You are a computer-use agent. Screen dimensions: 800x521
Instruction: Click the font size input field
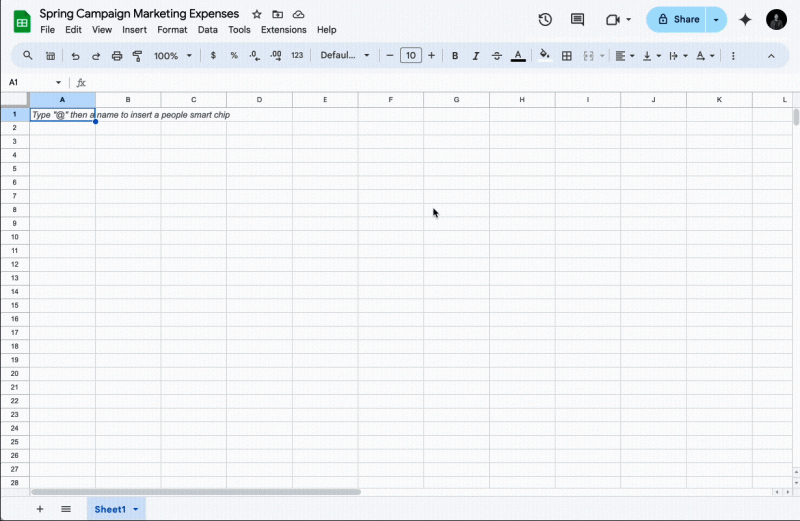coord(411,56)
